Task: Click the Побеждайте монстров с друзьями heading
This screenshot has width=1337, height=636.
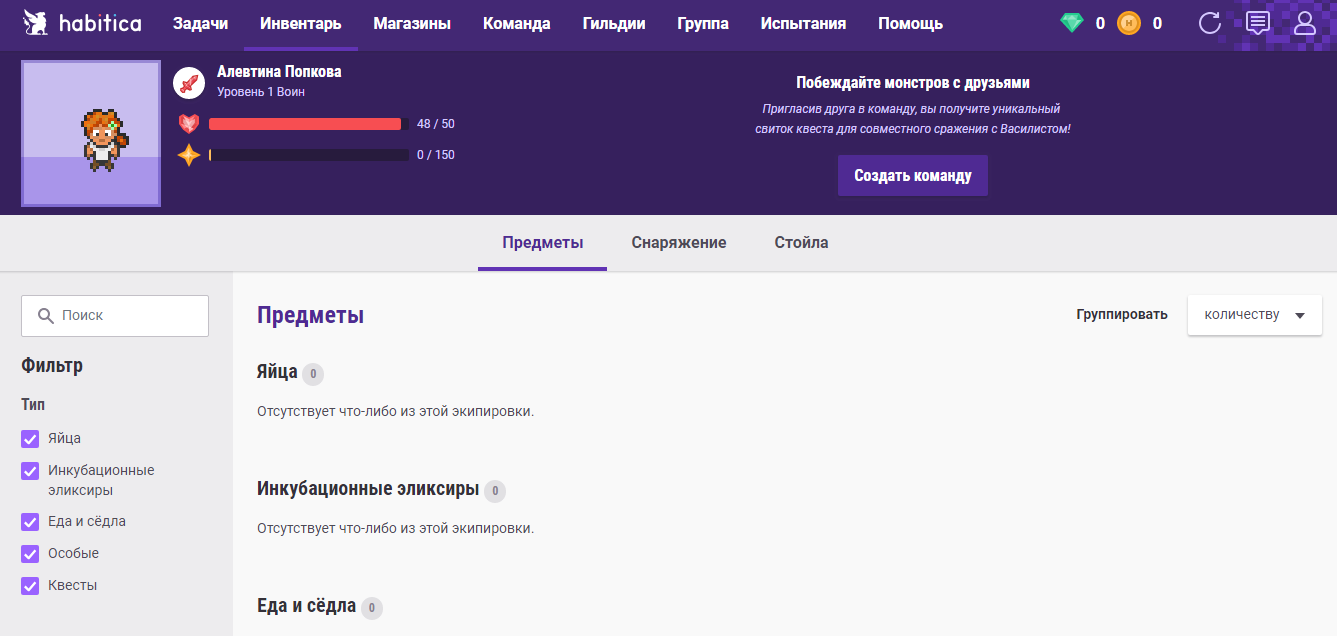Action: (x=913, y=83)
